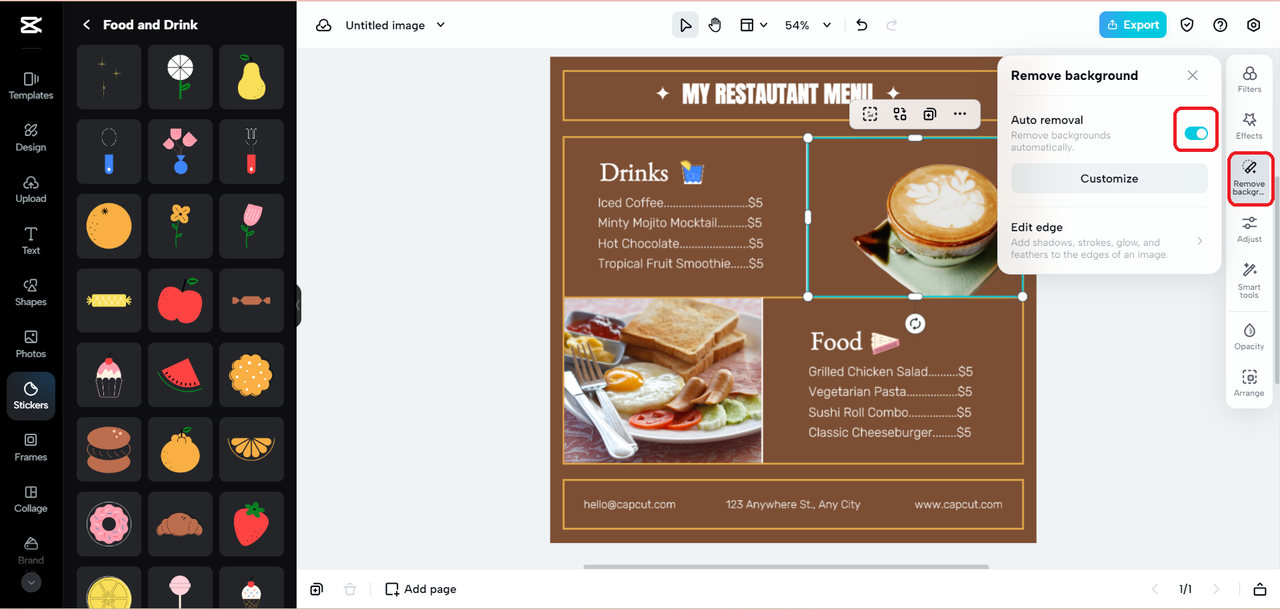Go back from Food and Drink category
This screenshot has width=1280, height=609.
(x=86, y=25)
